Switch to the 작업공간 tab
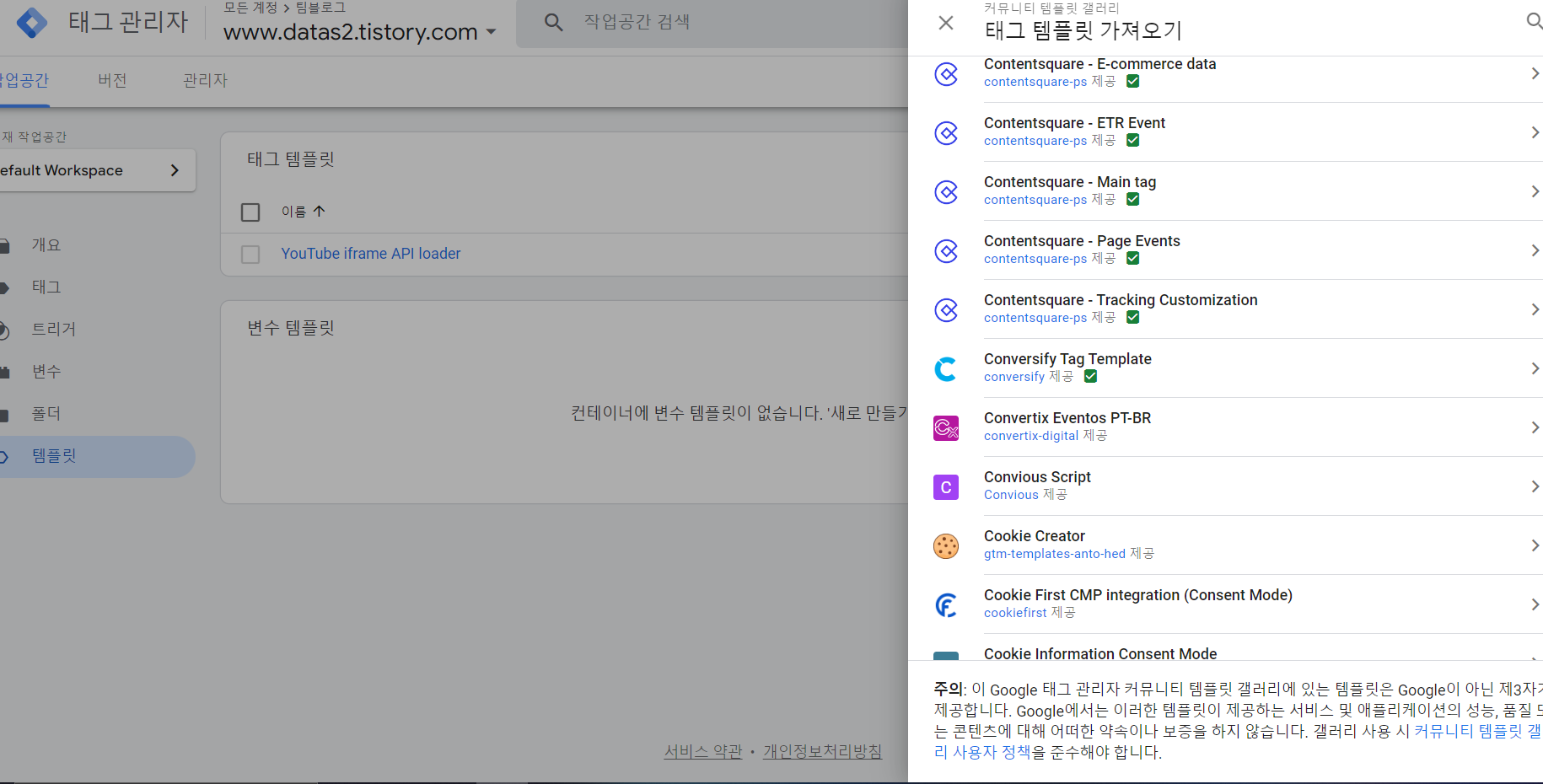 pos(24,81)
